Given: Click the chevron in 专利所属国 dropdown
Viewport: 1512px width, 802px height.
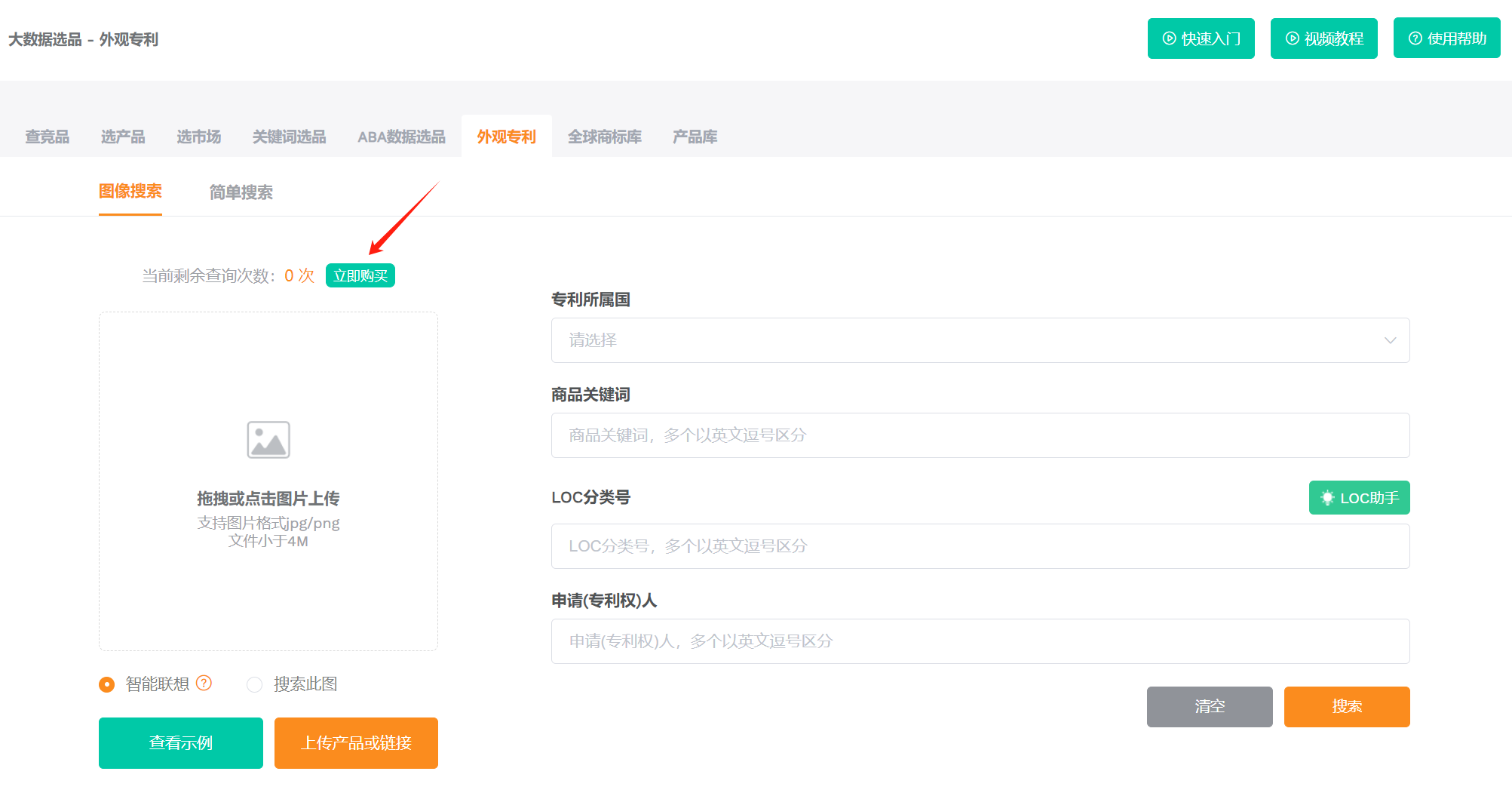Looking at the screenshot, I should pos(1390,340).
